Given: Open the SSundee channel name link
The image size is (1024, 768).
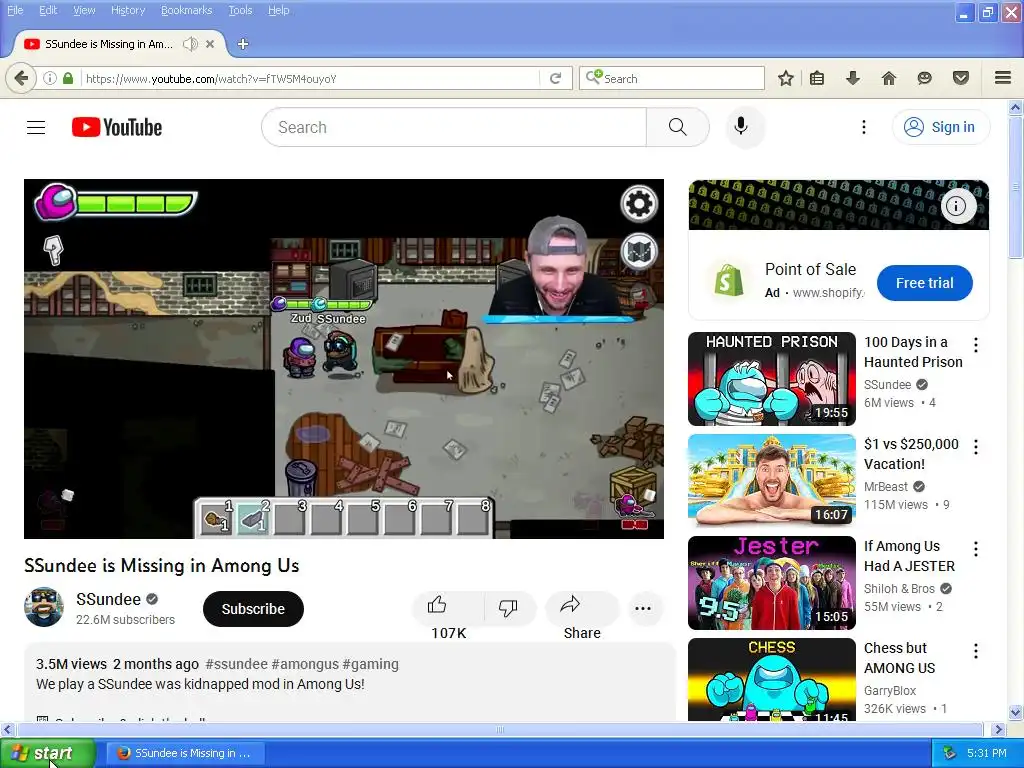Looking at the screenshot, I should pyautogui.click(x=108, y=599).
